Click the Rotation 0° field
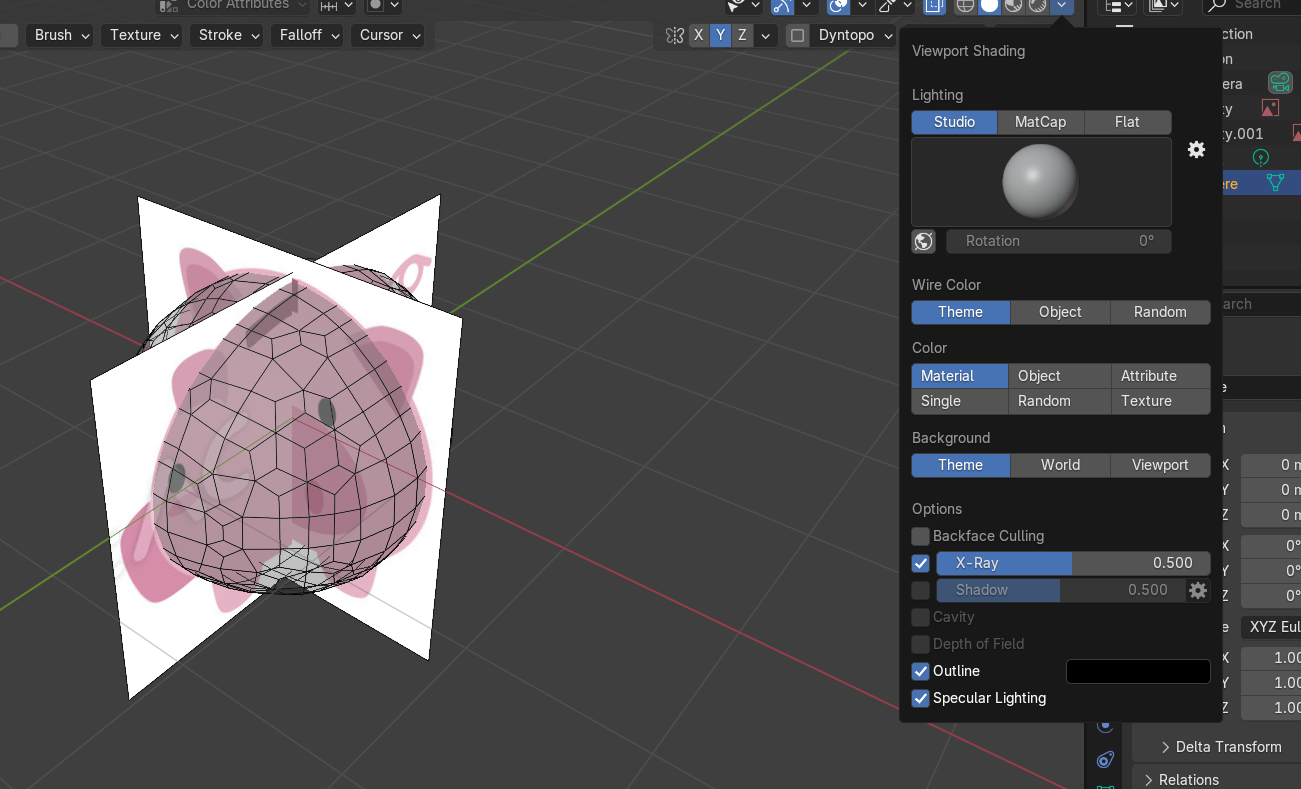Screen dimensions: 1301x789 (x=1058, y=241)
